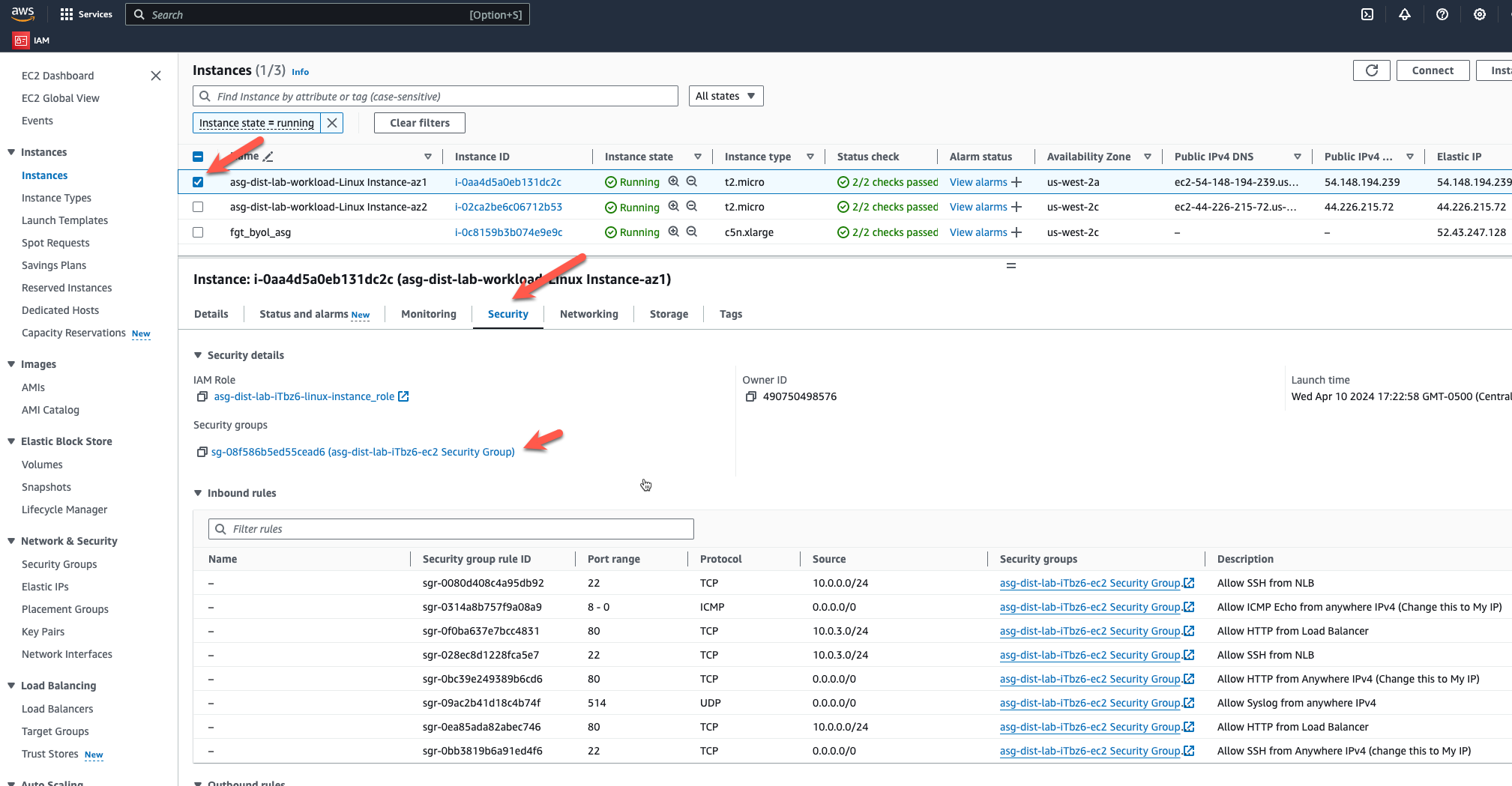The width and height of the screenshot is (1512, 786).
Task: Open the Instances Info link
Action: coord(300,72)
